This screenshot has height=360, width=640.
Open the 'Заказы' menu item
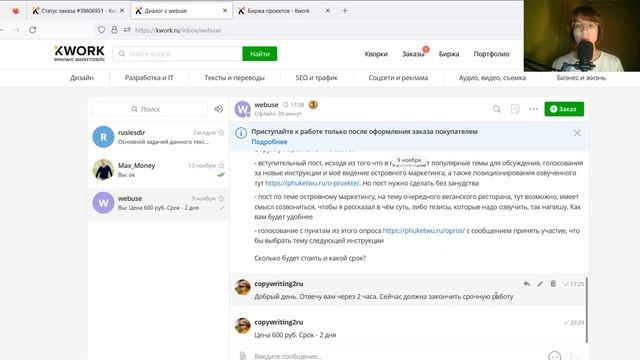(413, 54)
